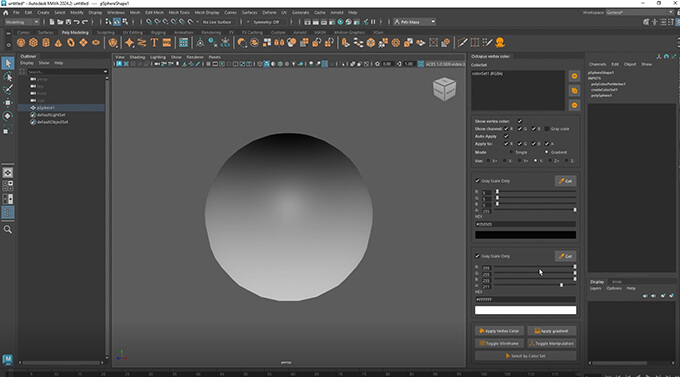The height and width of the screenshot is (377, 680).
Task: Click the Select by Color Set button
Action: pos(525,356)
